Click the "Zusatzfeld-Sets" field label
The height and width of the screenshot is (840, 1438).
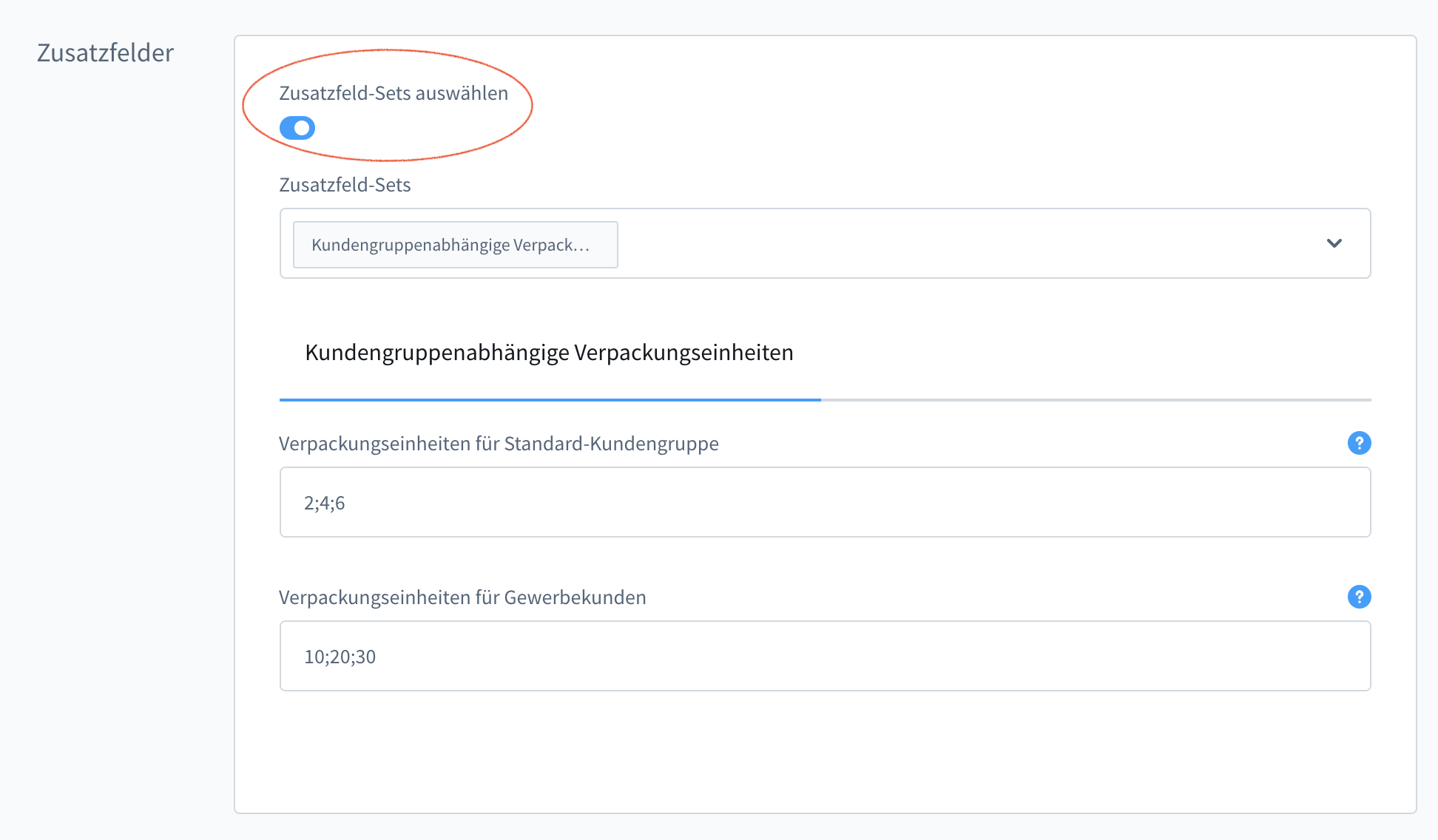[345, 185]
